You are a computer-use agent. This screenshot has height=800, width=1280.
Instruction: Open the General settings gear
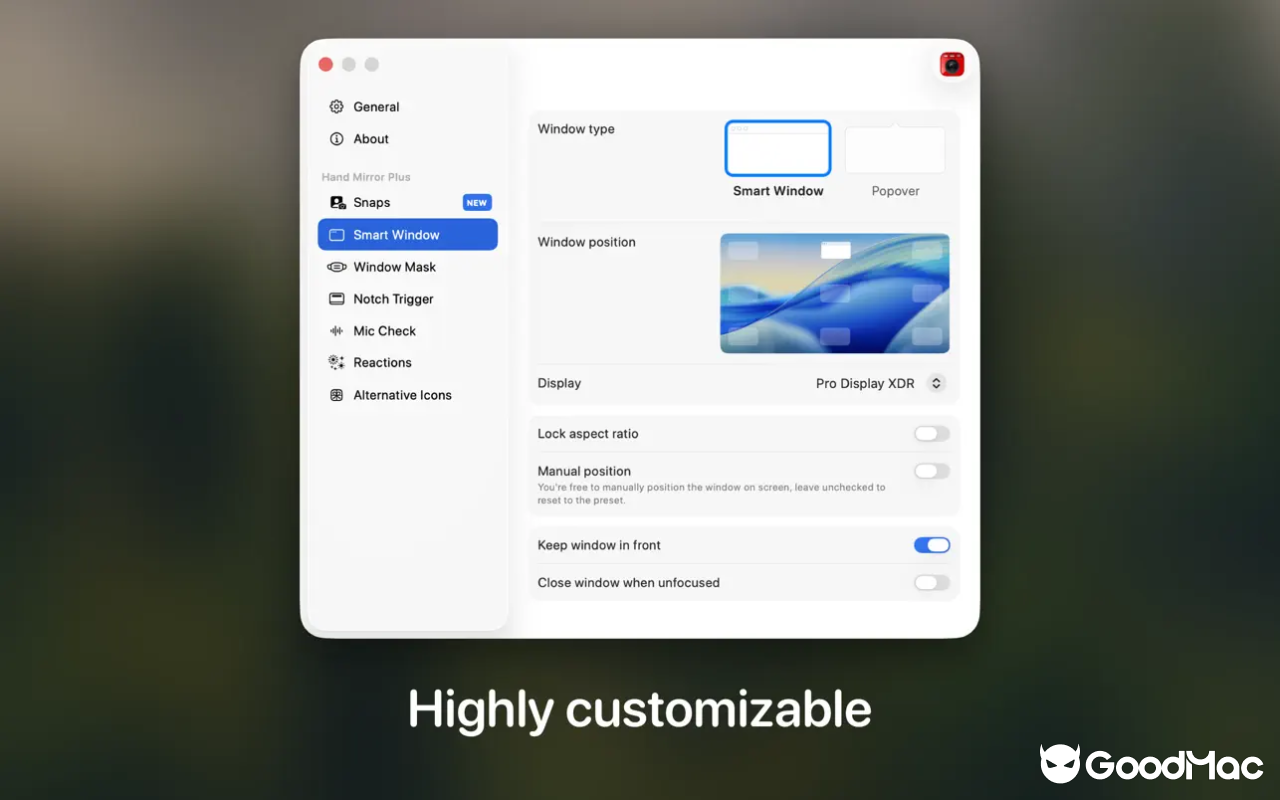pyautogui.click(x=336, y=106)
